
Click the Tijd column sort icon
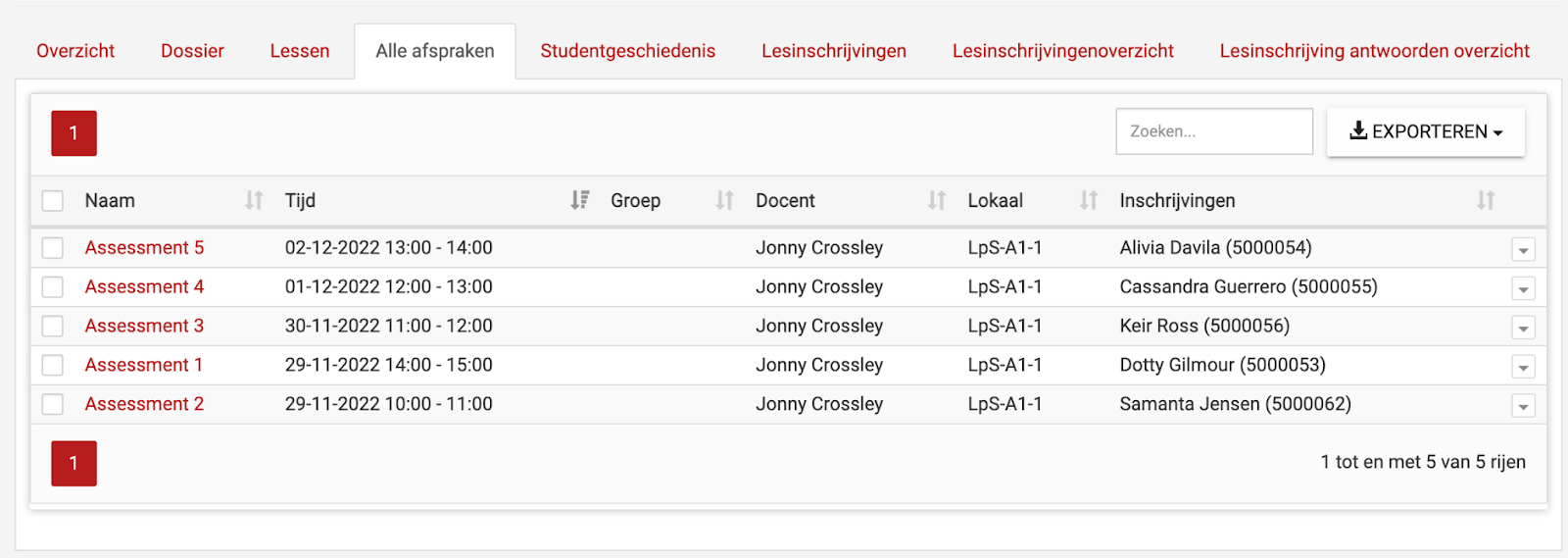[x=580, y=201]
